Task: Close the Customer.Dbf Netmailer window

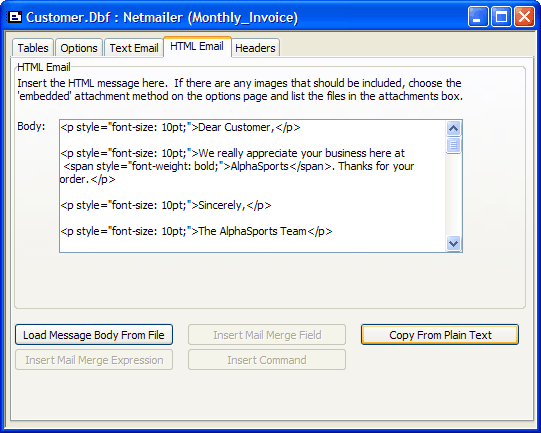Action: [x=524, y=16]
